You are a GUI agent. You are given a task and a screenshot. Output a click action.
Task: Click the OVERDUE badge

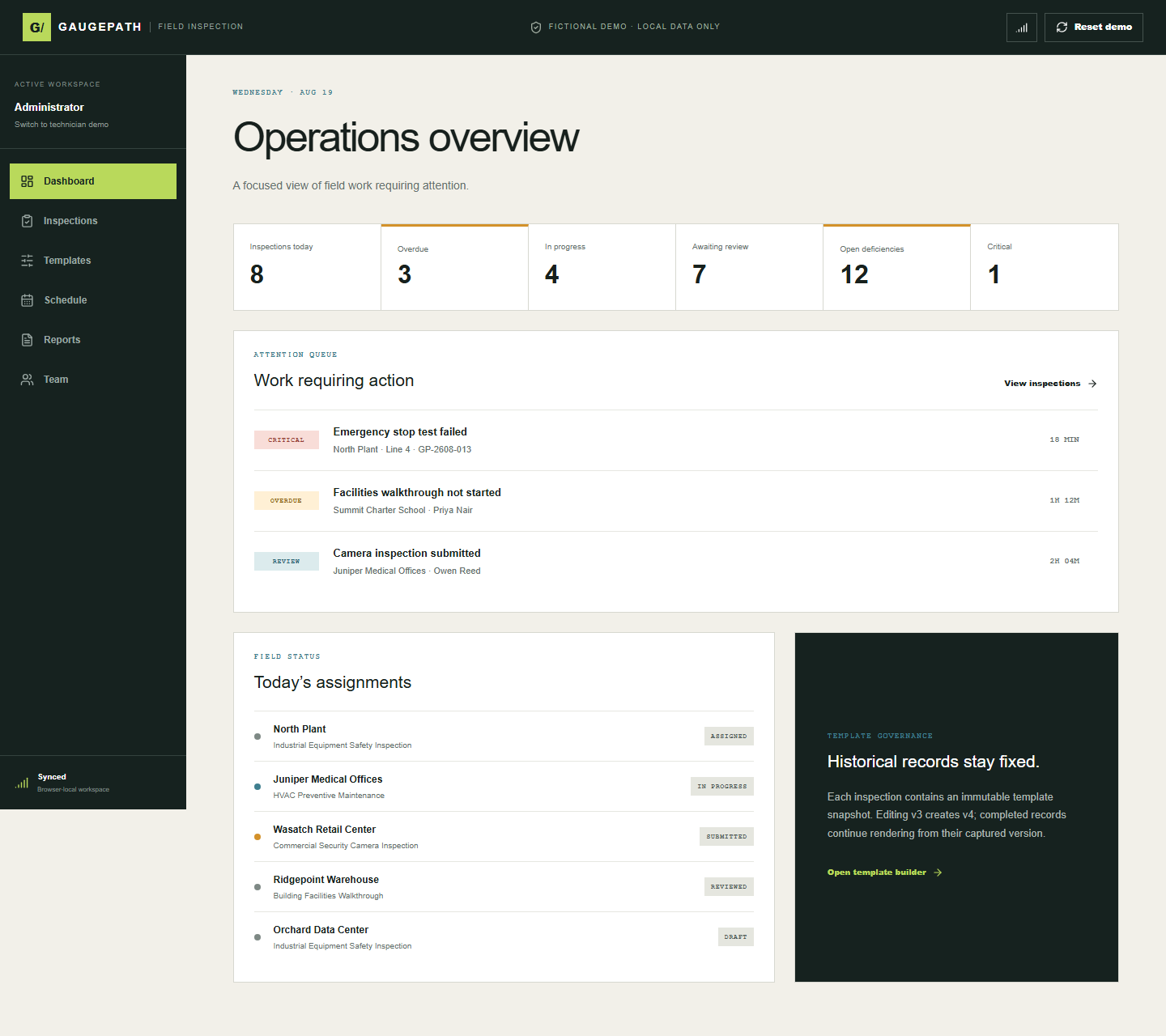(287, 501)
